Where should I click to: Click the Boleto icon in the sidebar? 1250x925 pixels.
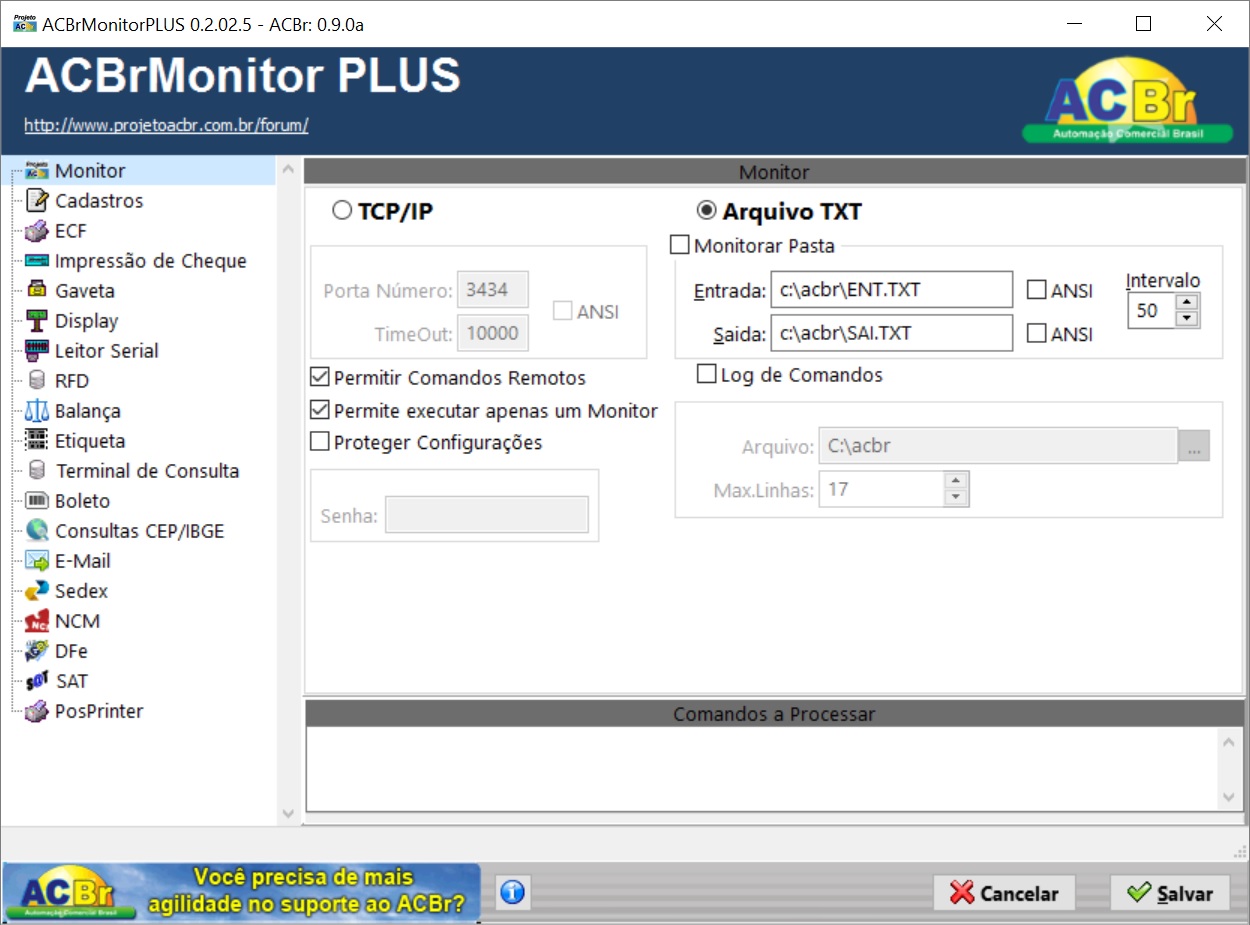37,501
